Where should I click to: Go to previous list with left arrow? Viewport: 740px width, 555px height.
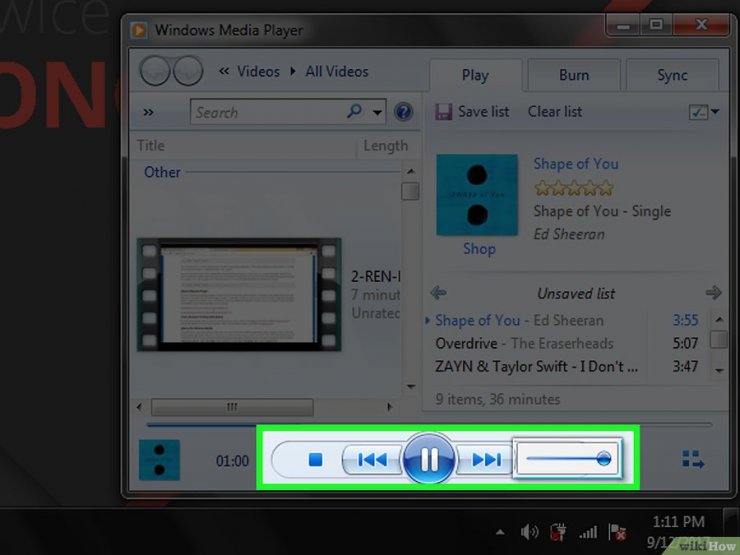click(x=438, y=293)
